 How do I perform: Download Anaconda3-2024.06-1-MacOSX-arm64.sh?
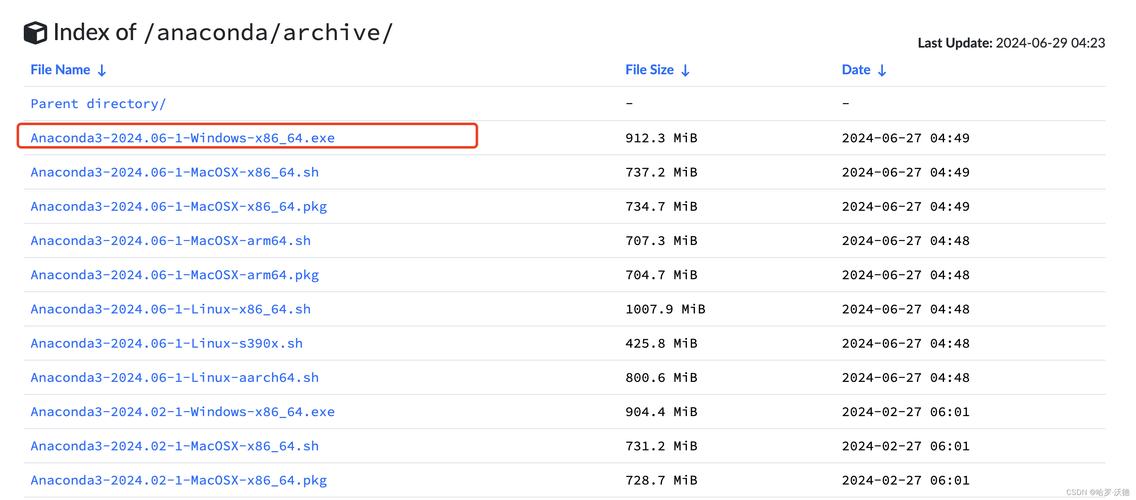(x=170, y=241)
